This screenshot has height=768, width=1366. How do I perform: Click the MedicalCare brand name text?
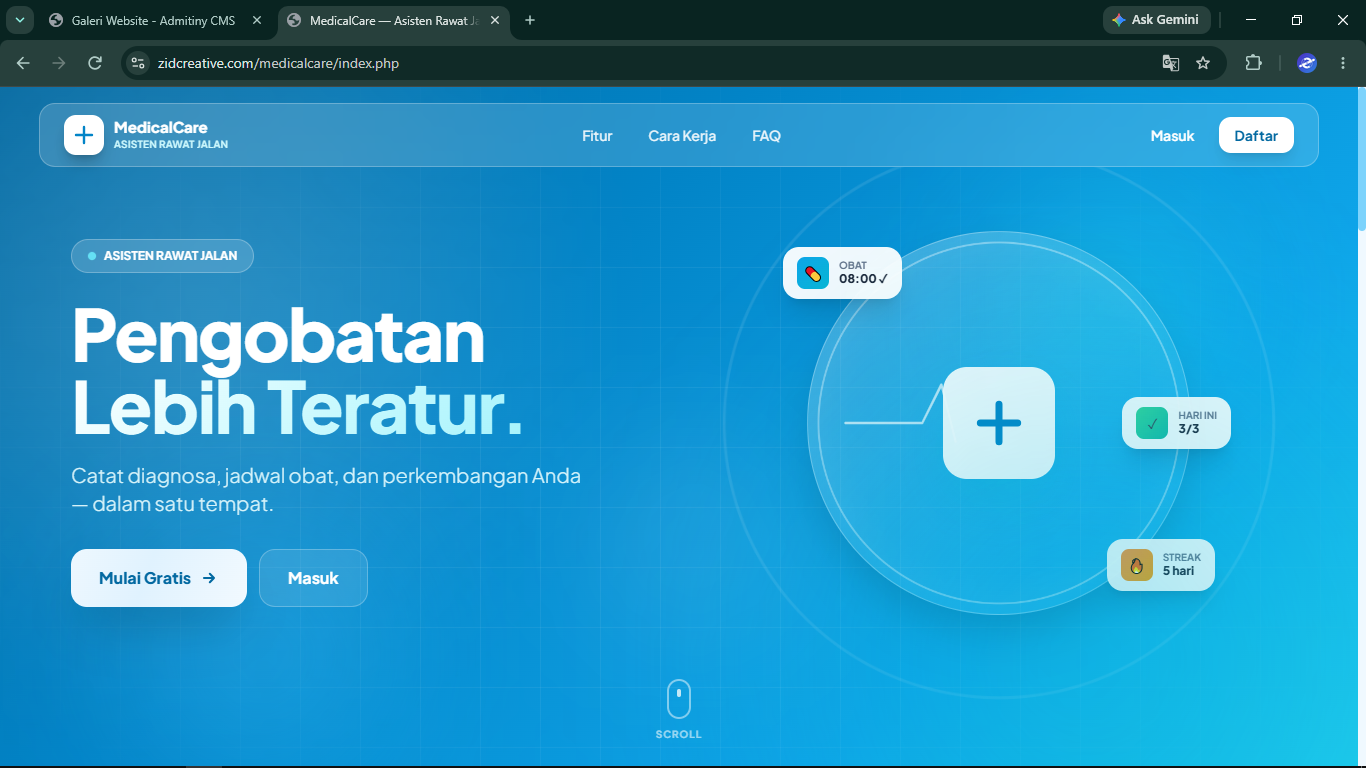(161, 127)
